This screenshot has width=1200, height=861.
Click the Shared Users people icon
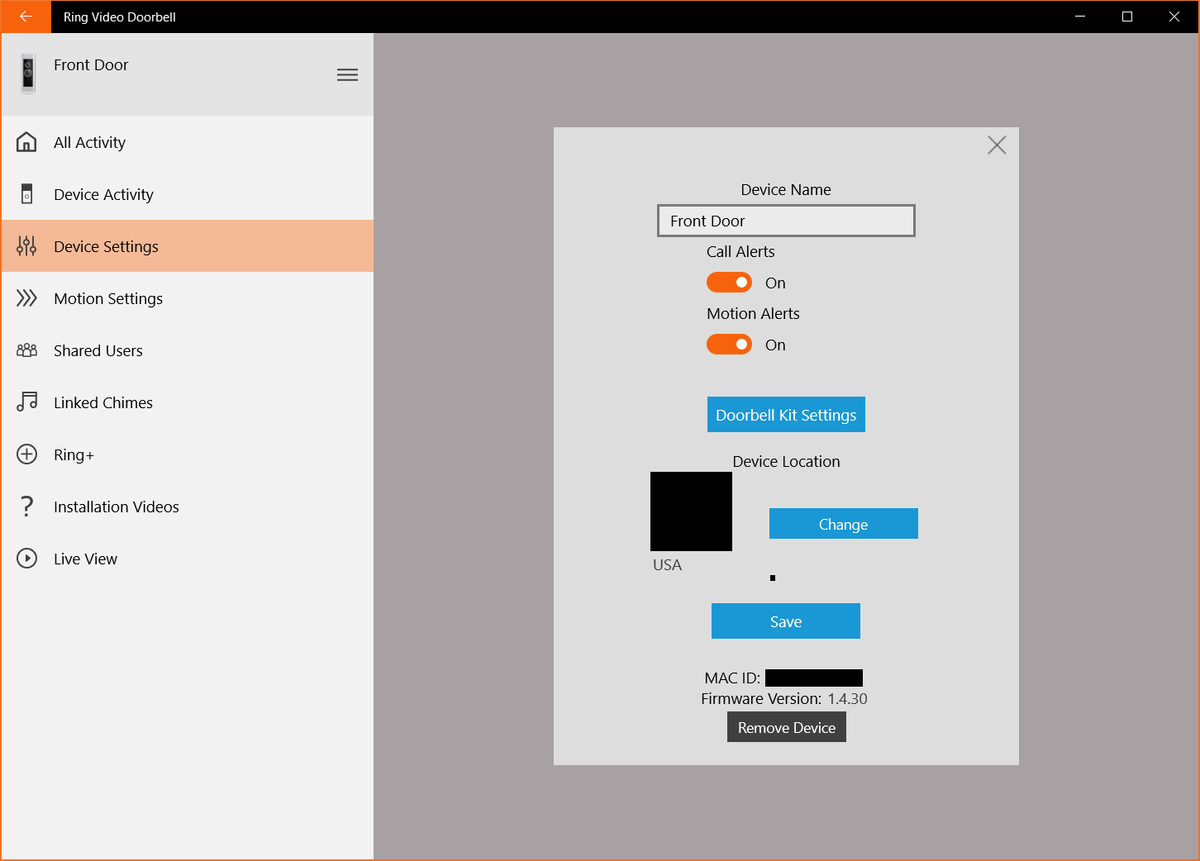click(x=27, y=350)
